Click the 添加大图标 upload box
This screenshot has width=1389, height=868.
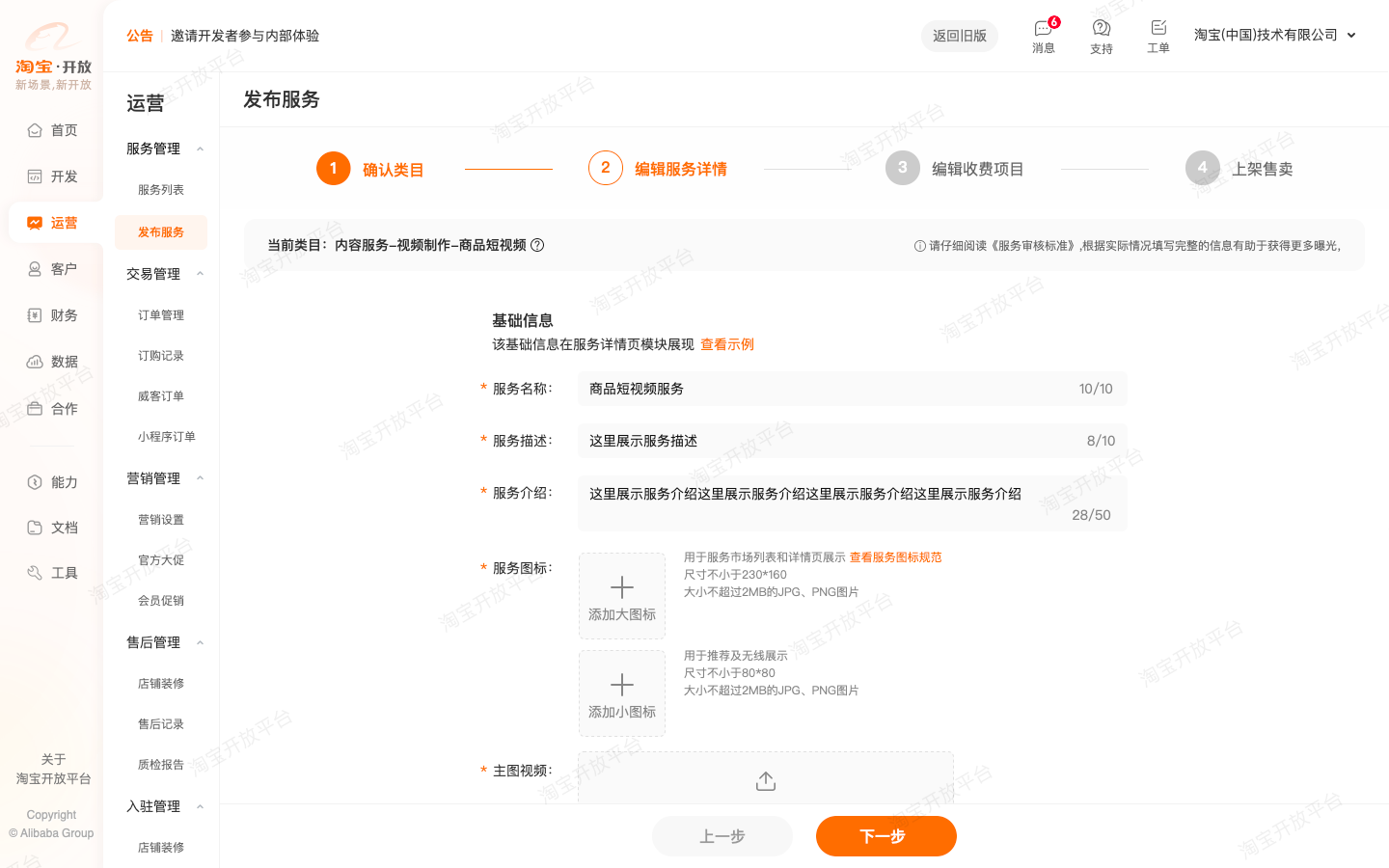622,596
